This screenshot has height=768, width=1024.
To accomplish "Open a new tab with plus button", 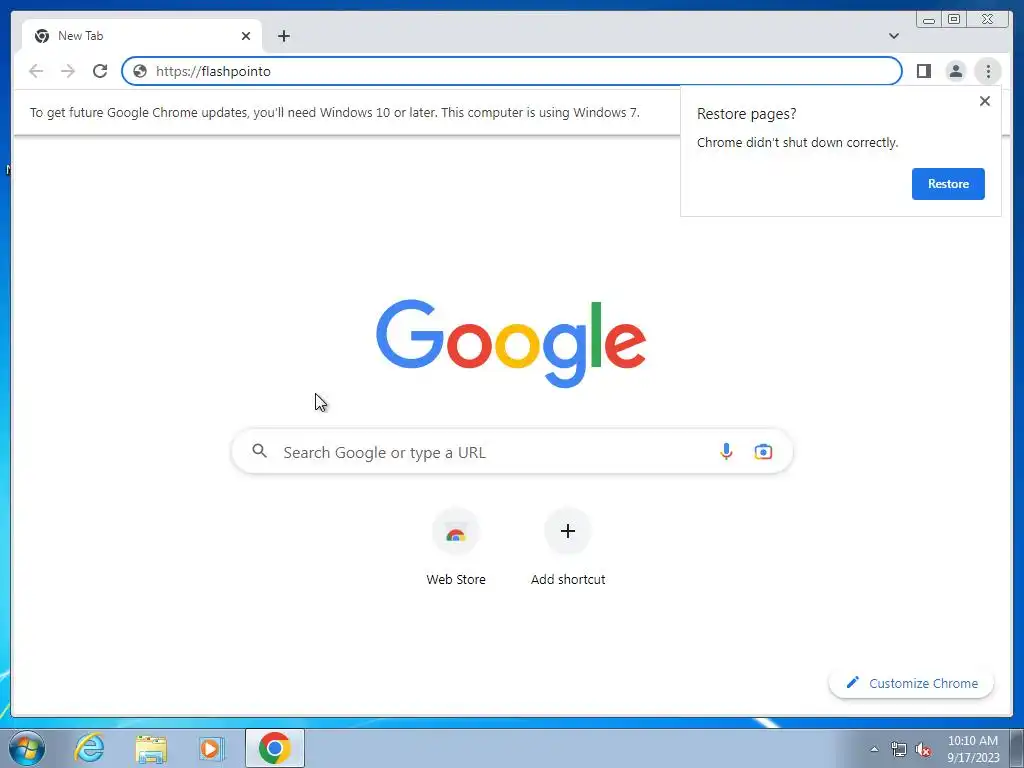I will point(283,36).
